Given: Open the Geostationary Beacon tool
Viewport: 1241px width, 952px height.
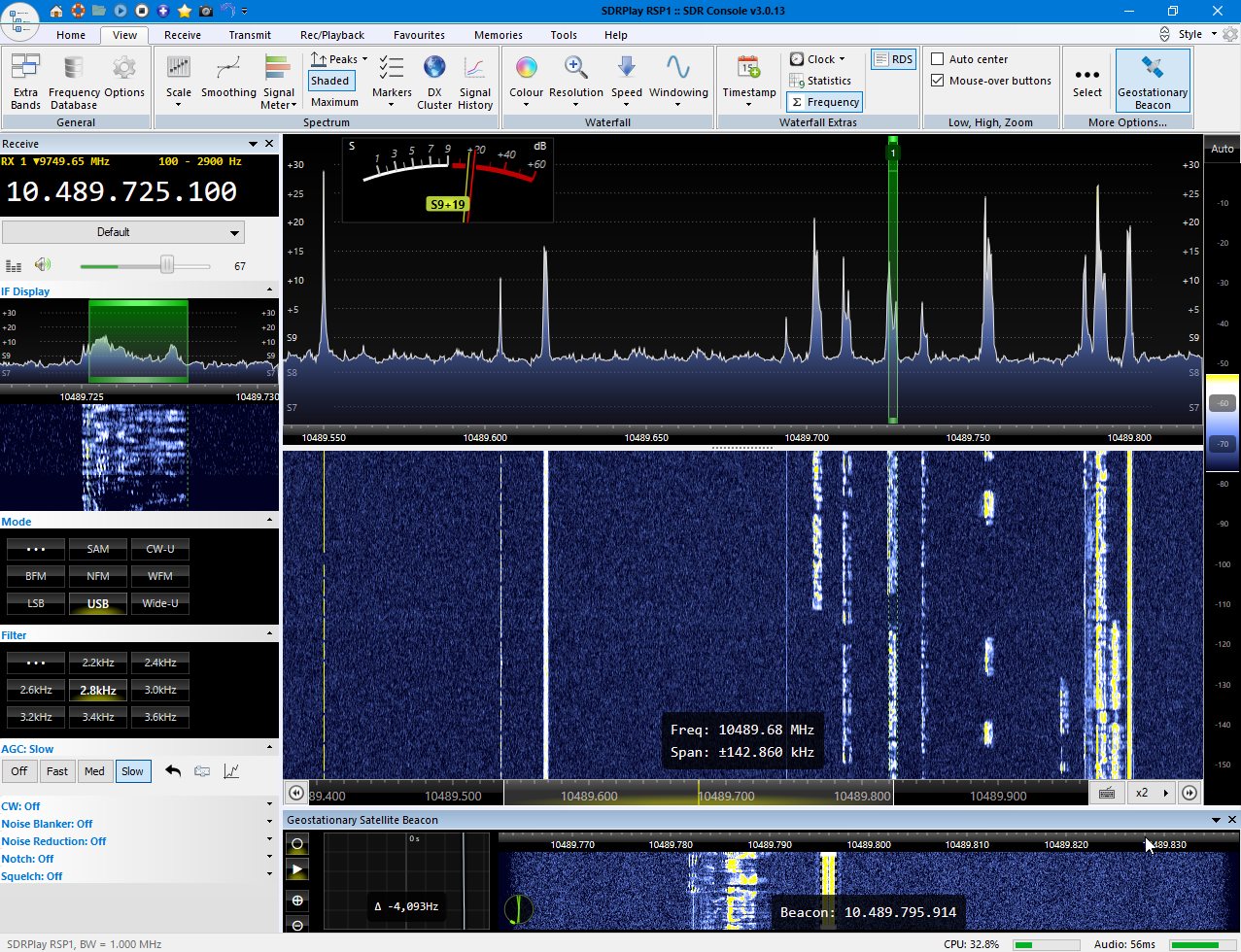Looking at the screenshot, I should 1152,80.
